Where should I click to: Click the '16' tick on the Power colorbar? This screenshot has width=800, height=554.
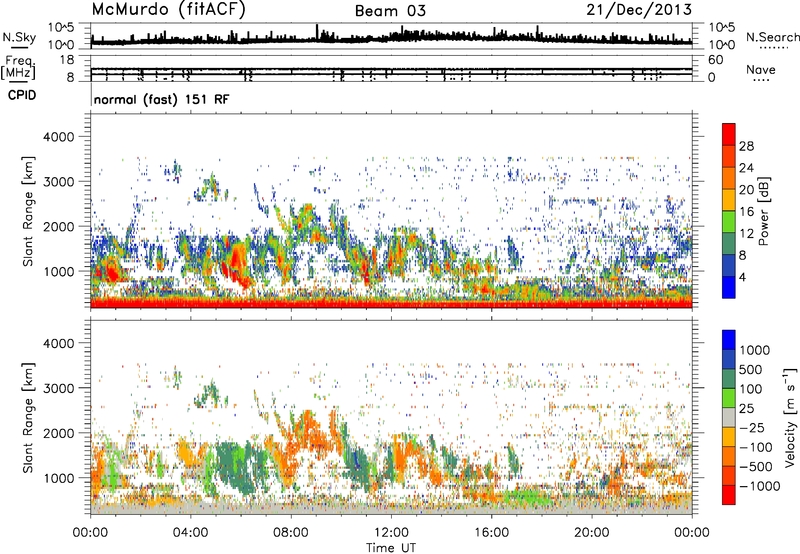(x=746, y=212)
